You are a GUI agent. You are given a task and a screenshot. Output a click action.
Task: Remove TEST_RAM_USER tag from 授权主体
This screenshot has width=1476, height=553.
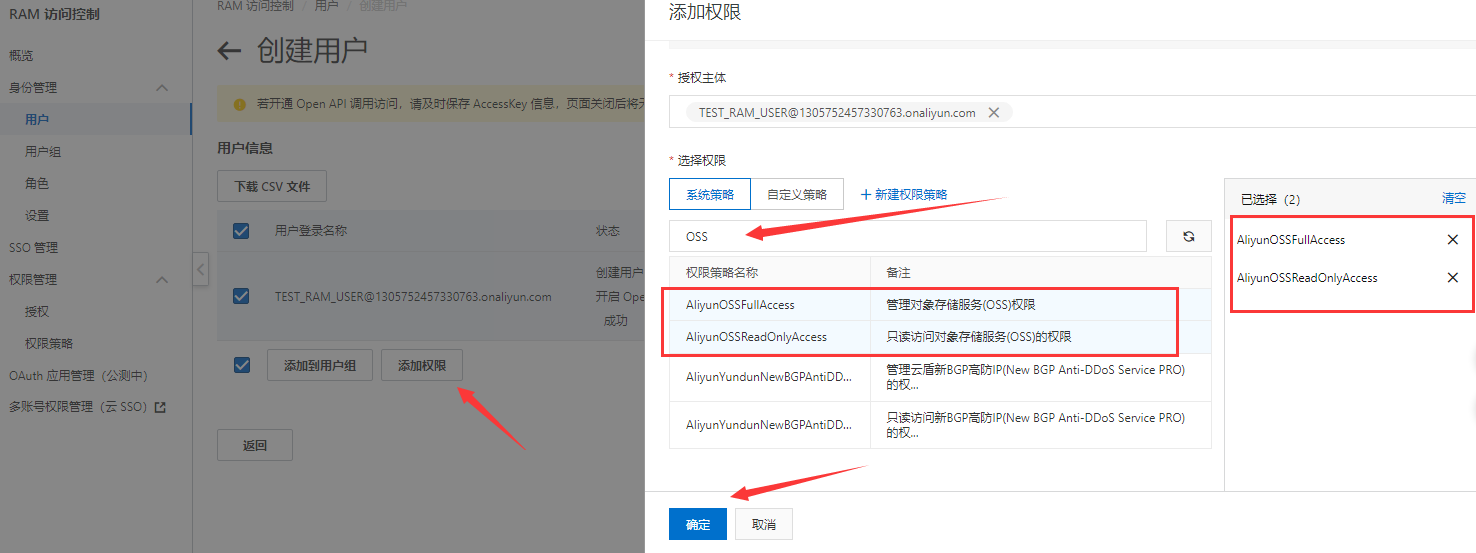point(994,113)
